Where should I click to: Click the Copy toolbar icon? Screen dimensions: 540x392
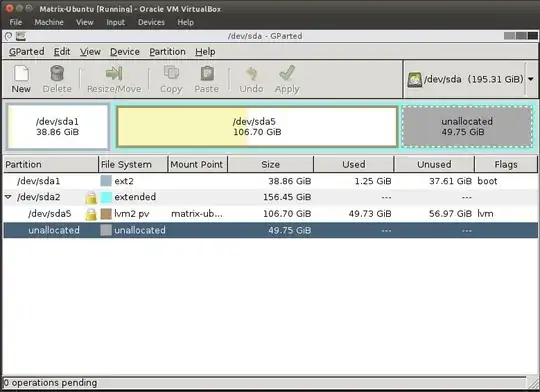pyautogui.click(x=171, y=73)
